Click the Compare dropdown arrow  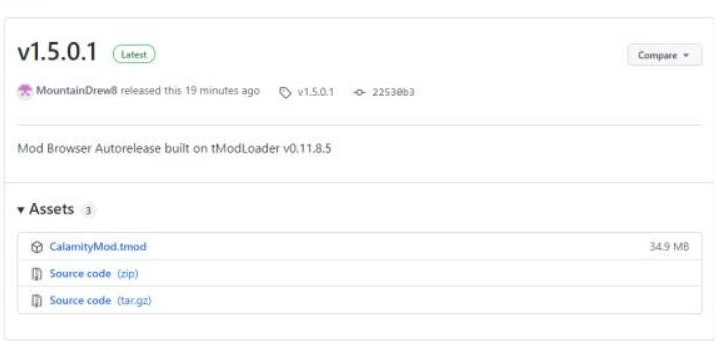pyautogui.click(x=686, y=56)
